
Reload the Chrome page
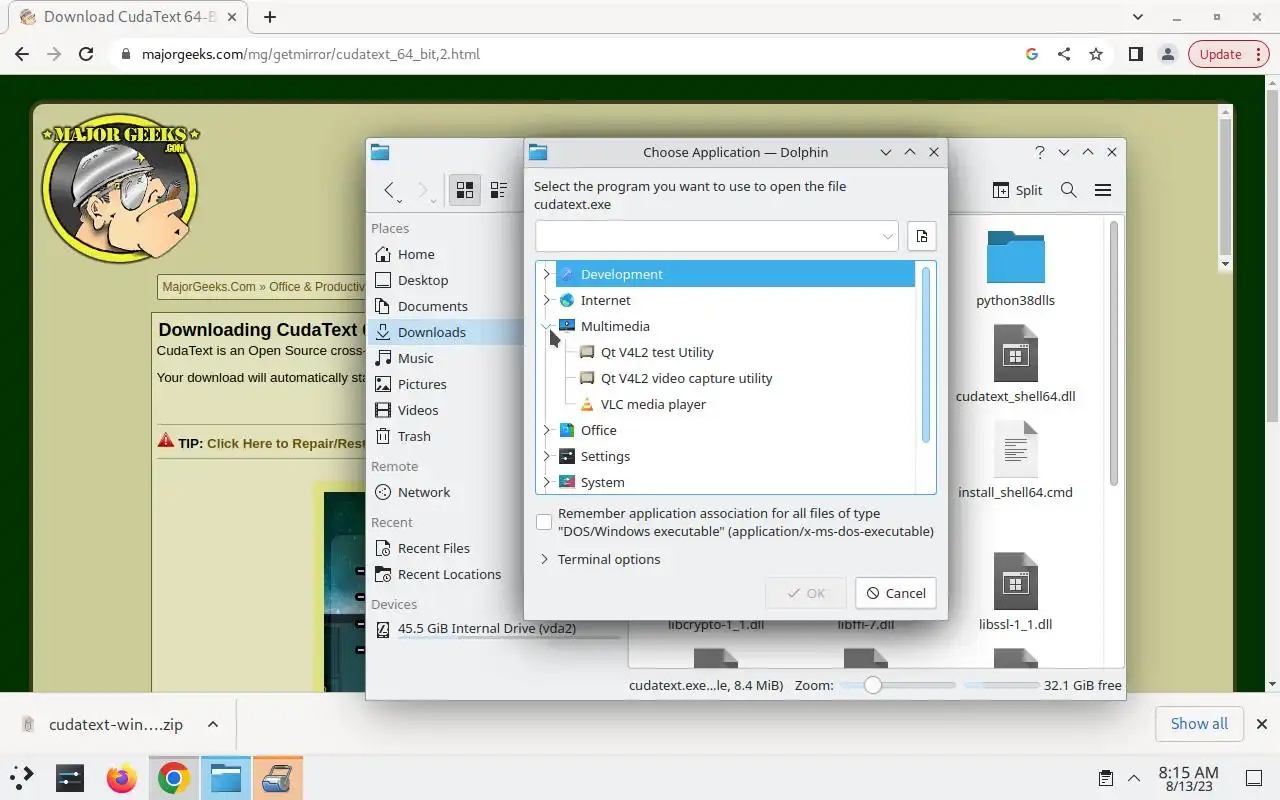[86, 54]
